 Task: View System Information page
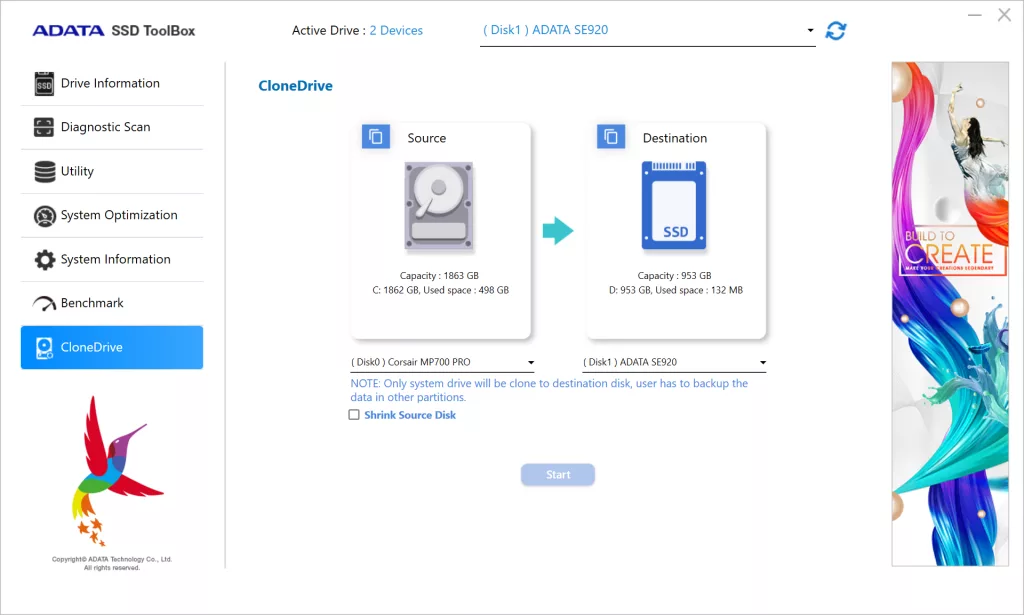(x=112, y=260)
